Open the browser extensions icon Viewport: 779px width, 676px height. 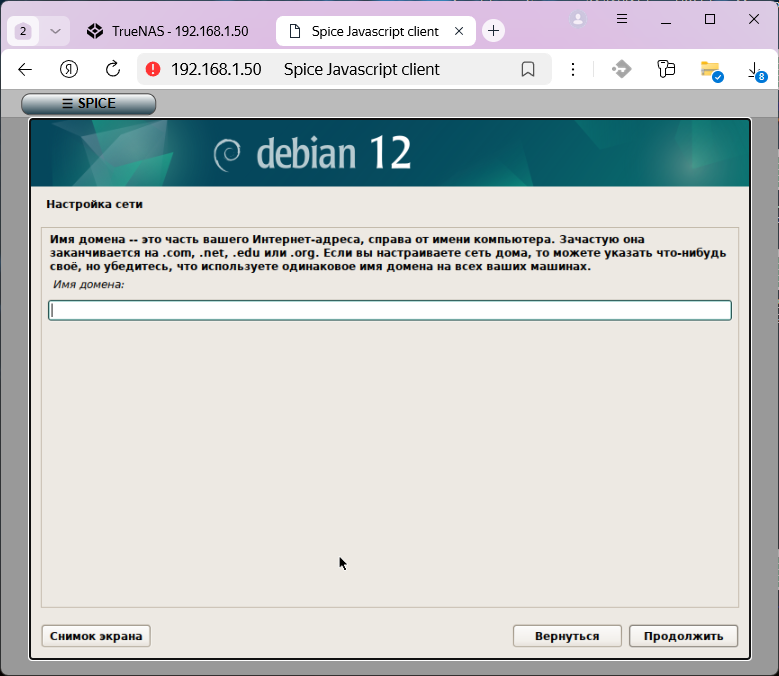pyautogui.click(x=666, y=69)
